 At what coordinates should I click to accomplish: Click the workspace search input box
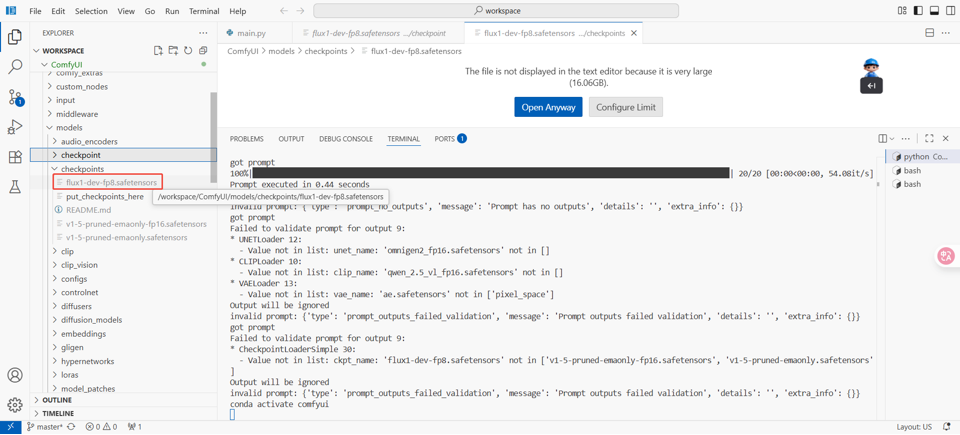point(496,11)
